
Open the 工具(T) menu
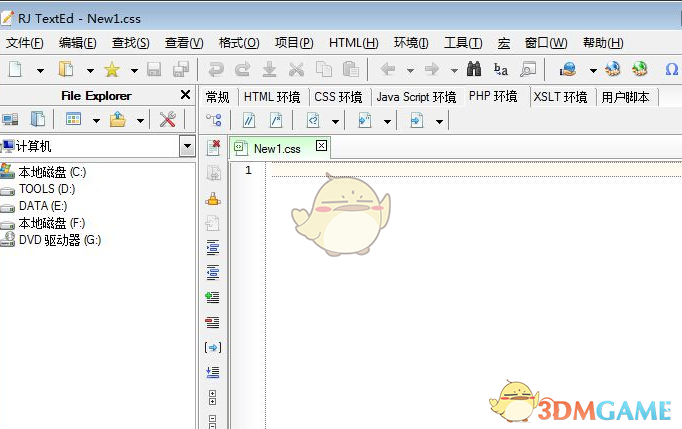coord(463,43)
